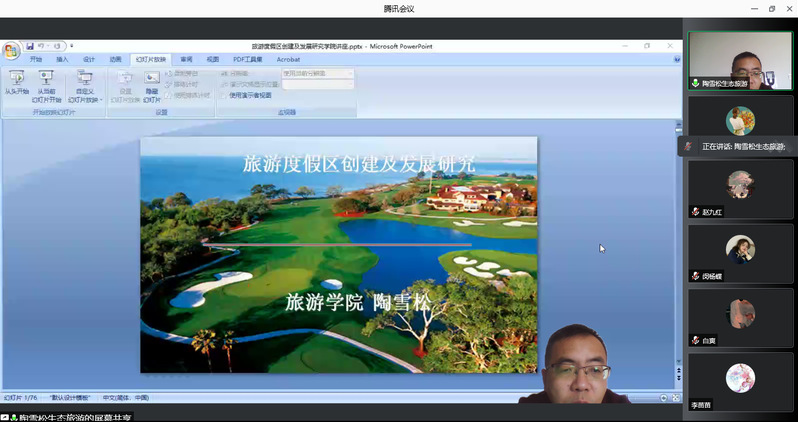Open the Show Presentation On (显示位置) combo box
The image size is (798, 422).
[x=318, y=85]
